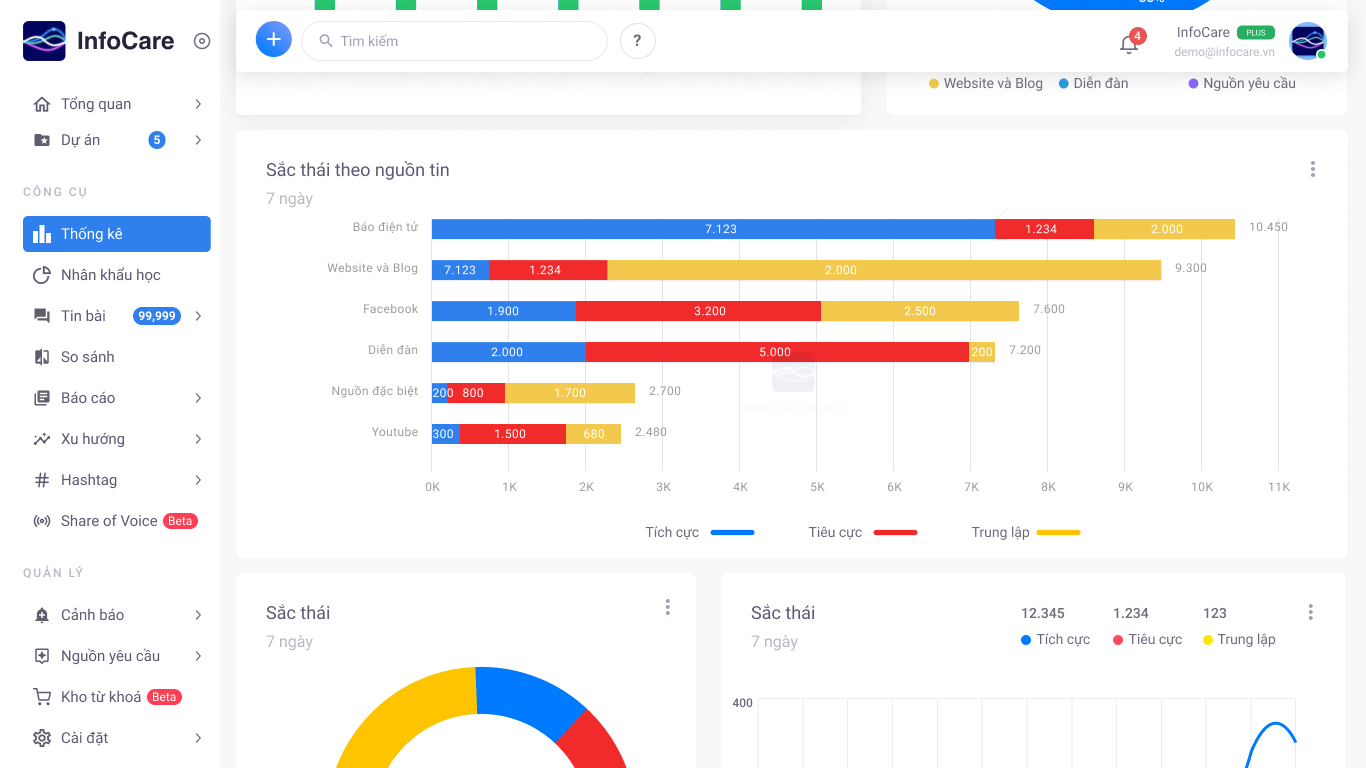
Task: Open three-dot menu on Sắc thái donut card
Action: (667, 607)
